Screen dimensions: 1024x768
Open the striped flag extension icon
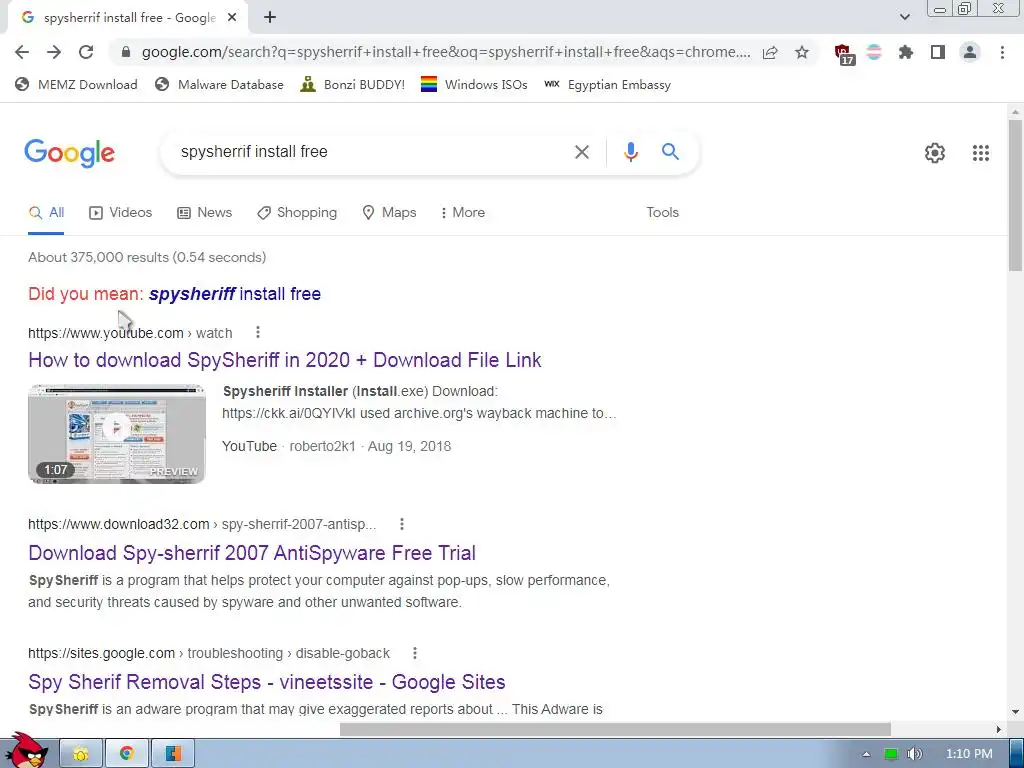click(874, 52)
